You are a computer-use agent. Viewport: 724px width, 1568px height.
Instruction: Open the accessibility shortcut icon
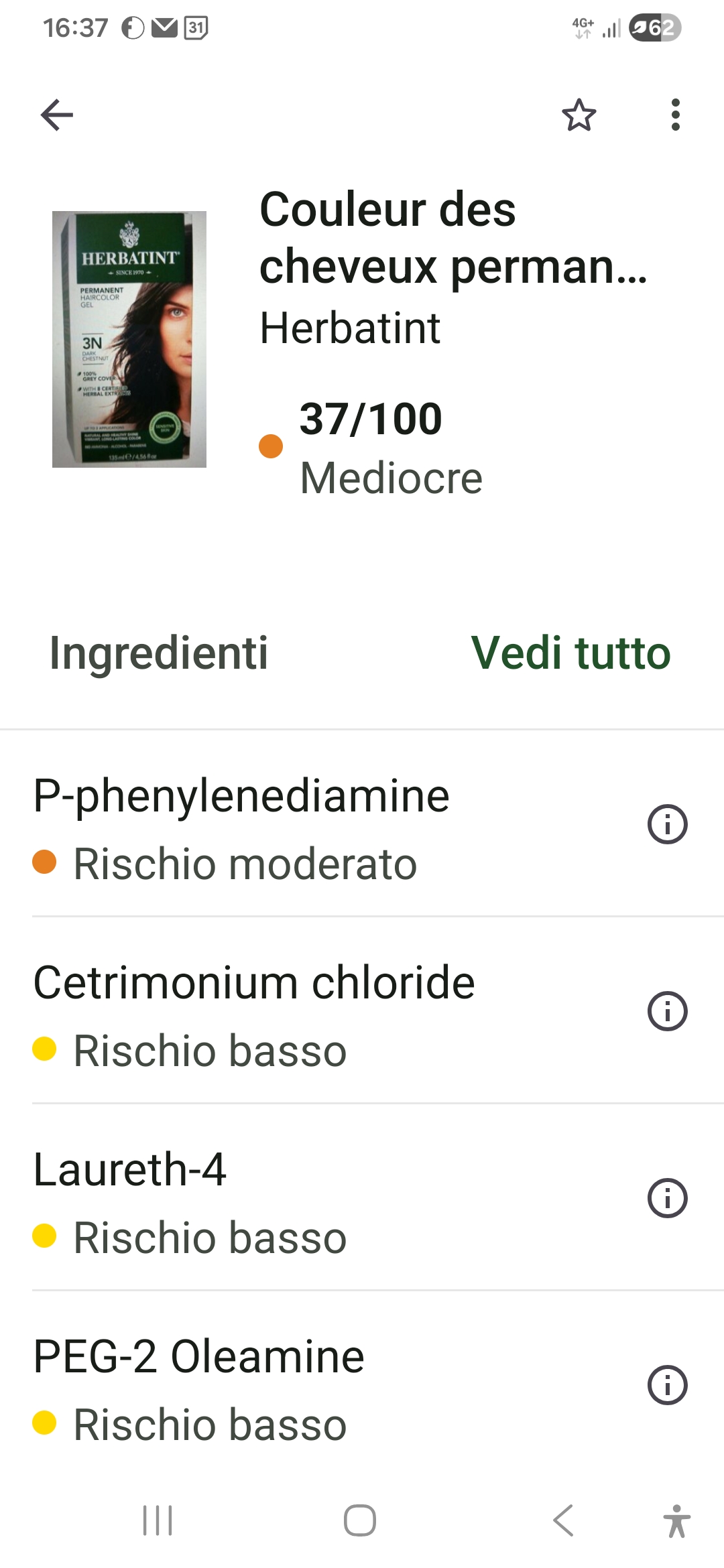click(x=676, y=1520)
